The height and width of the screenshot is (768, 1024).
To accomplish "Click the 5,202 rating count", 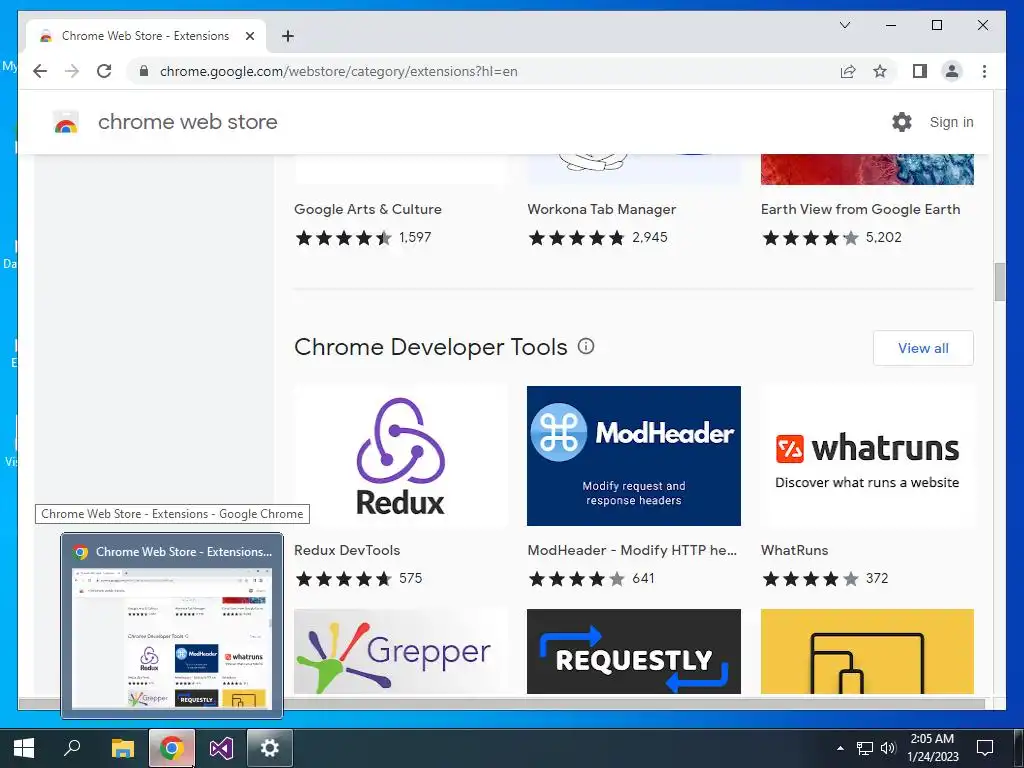I will click(x=884, y=237).
